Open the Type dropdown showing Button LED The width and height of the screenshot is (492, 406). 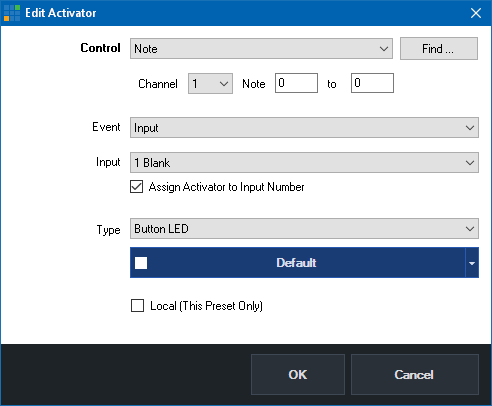tap(304, 229)
